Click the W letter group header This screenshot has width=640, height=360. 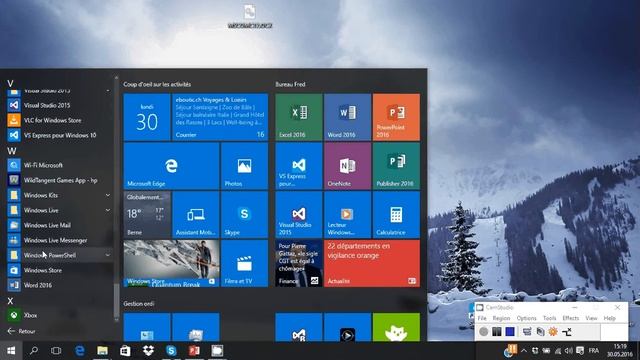(x=11, y=151)
